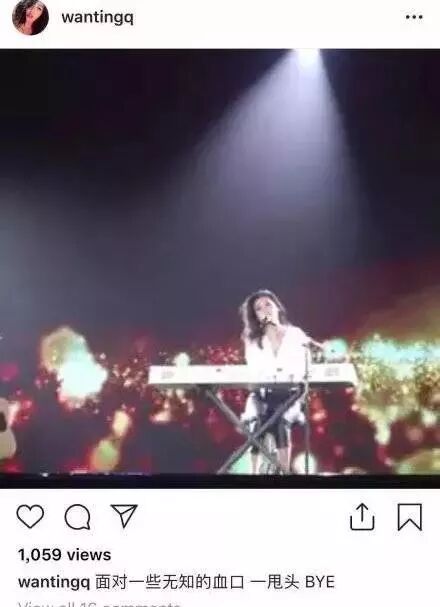Send post using the paper plane icon

124,516
